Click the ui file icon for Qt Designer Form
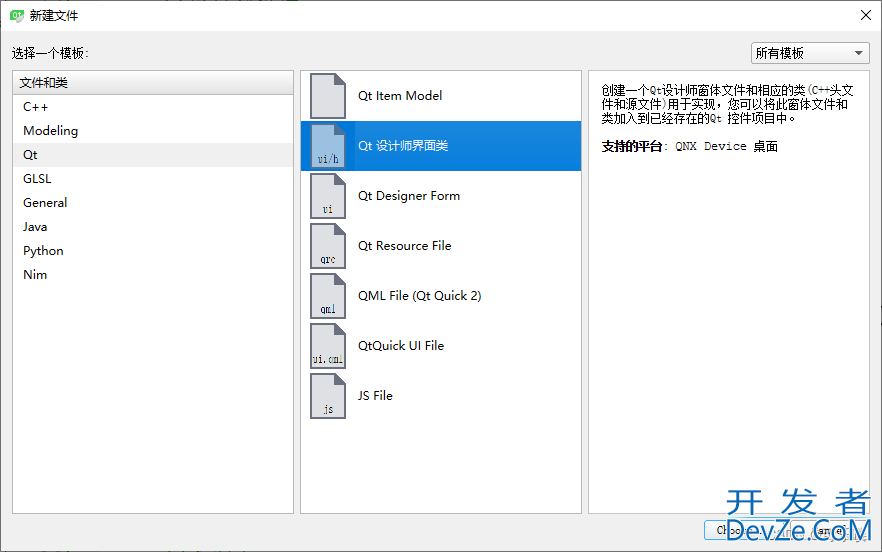 click(328, 196)
